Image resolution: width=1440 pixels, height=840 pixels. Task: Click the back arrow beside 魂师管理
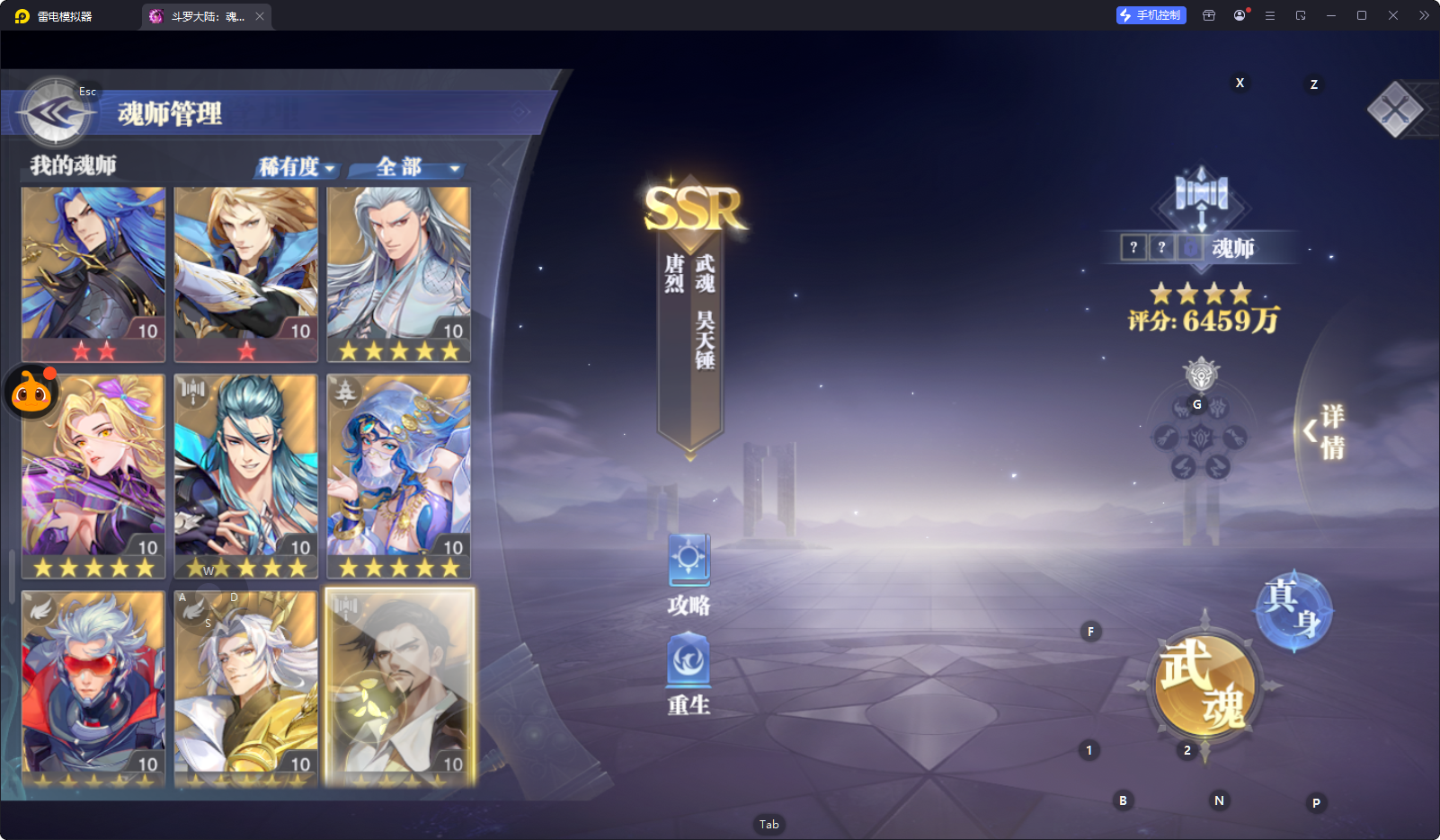[x=55, y=112]
